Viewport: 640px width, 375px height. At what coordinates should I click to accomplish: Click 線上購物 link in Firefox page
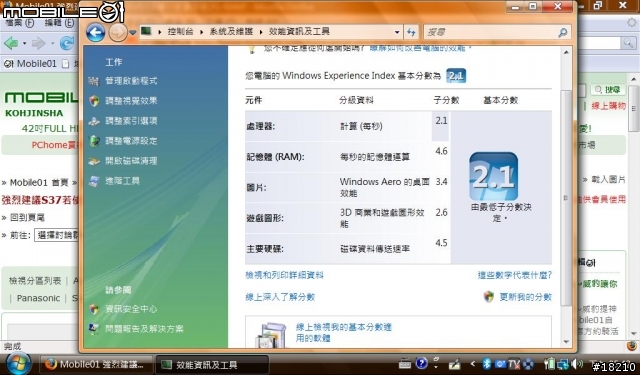pyautogui.click(x=608, y=106)
